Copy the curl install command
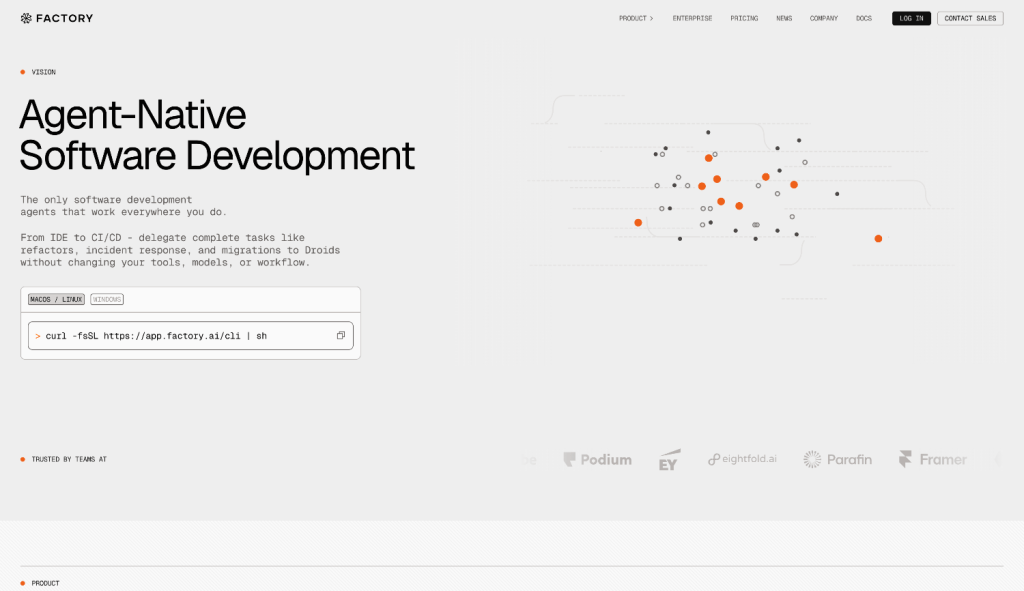Image resolution: width=1024 pixels, height=591 pixels. 340,336
